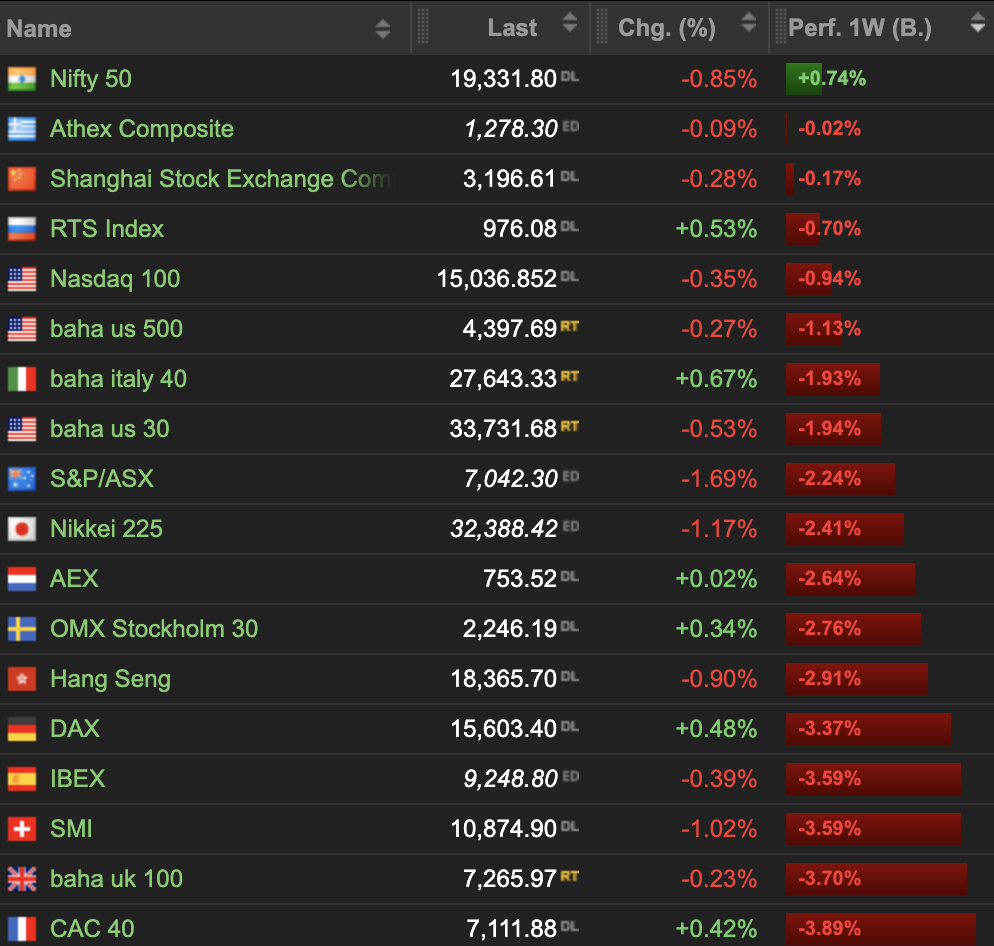Image resolution: width=994 pixels, height=946 pixels.
Task: Click the India flag beside Nifty 50
Action: click(x=22, y=79)
